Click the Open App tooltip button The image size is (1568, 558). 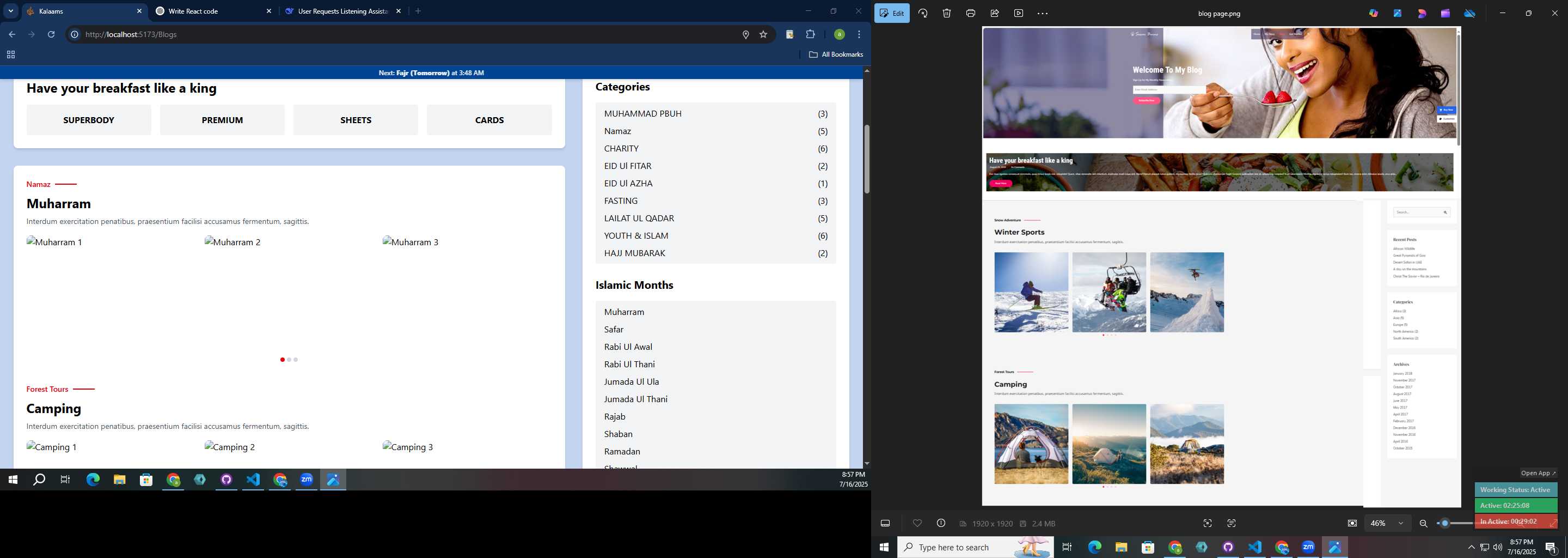point(1538,472)
